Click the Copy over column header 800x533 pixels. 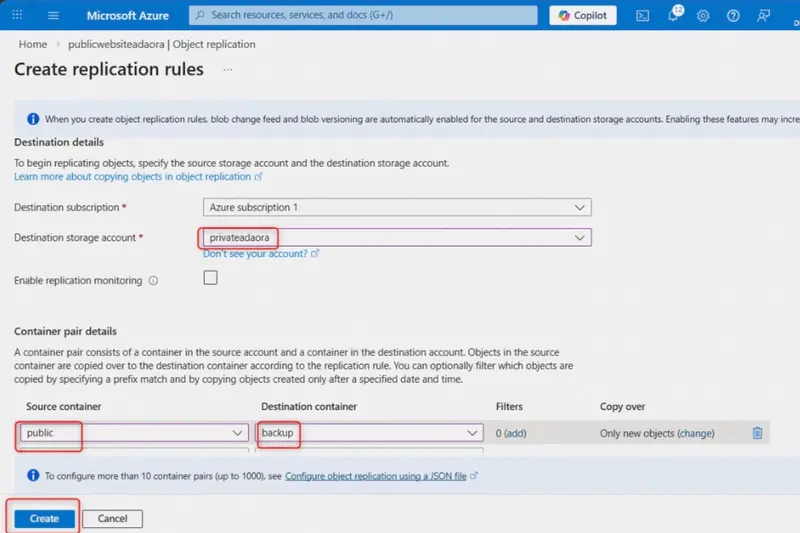pos(622,407)
